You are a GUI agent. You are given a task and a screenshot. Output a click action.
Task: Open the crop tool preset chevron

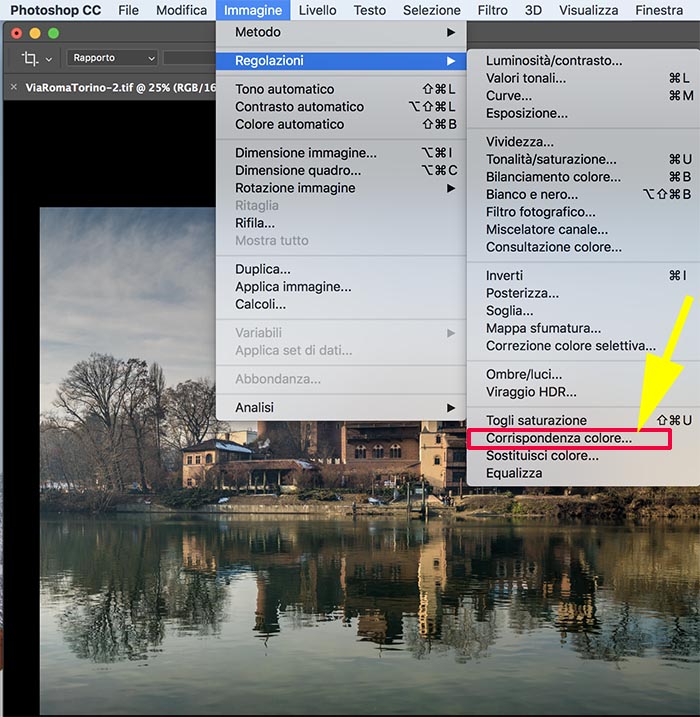point(49,59)
